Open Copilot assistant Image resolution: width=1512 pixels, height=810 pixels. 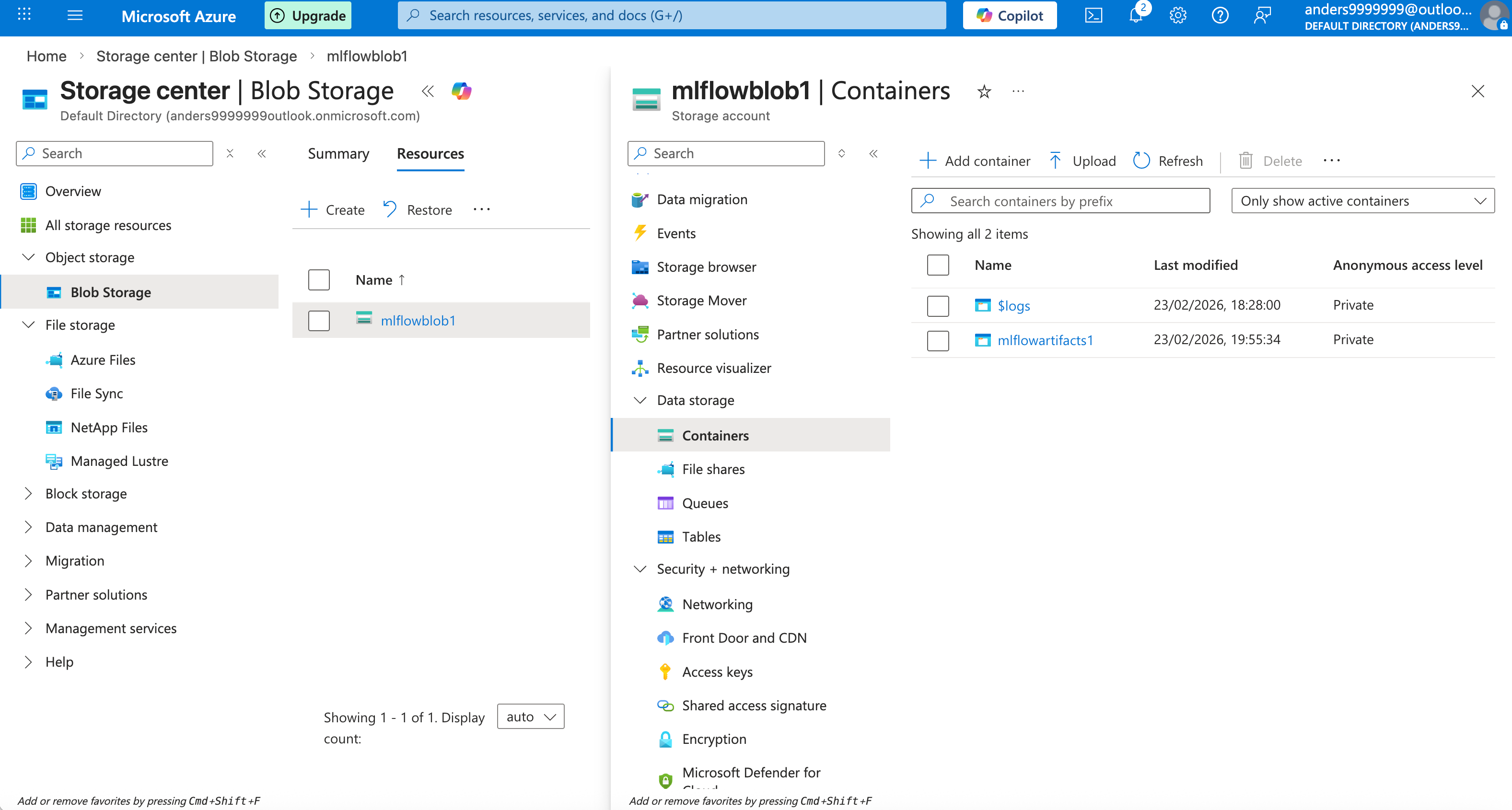point(1009,15)
